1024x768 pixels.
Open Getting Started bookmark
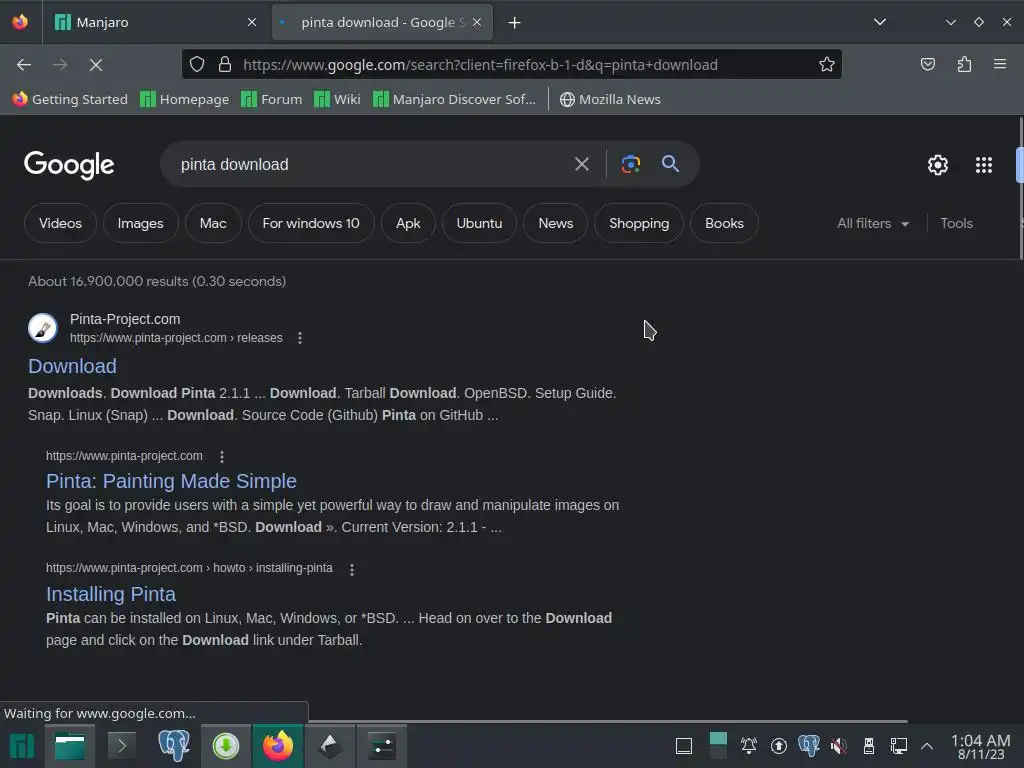70,99
